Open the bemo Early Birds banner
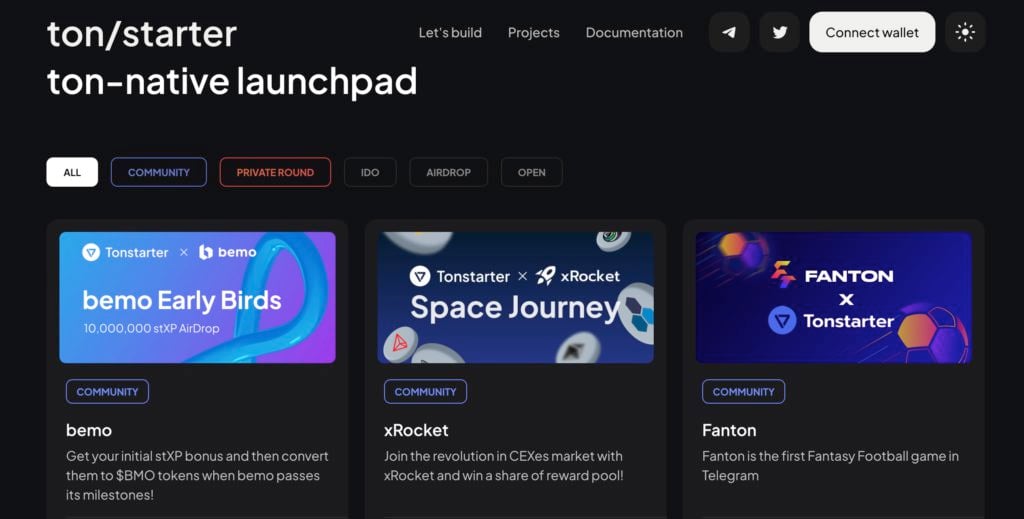This screenshot has width=1024, height=519. click(x=197, y=297)
